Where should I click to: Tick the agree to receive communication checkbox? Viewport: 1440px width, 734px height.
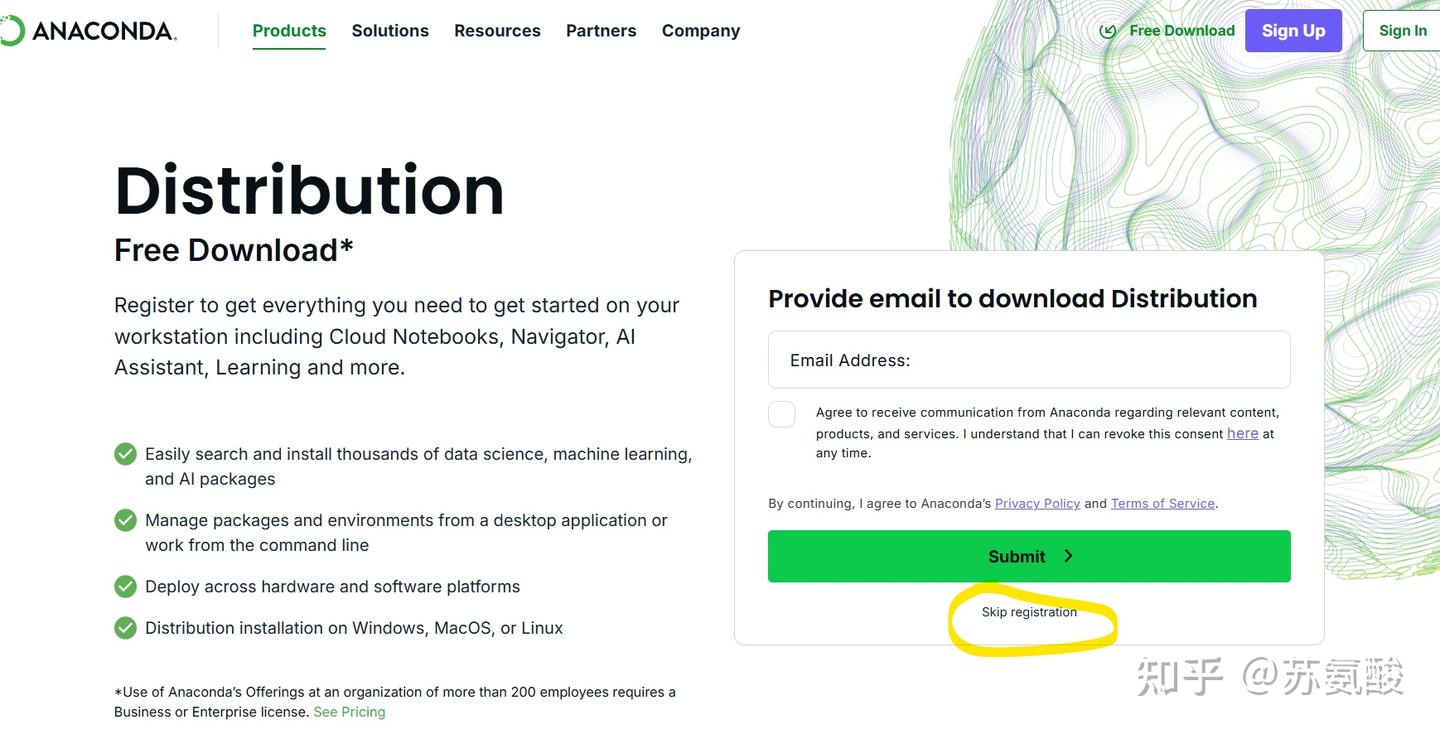pyautogui.click(x=782, y=414)
